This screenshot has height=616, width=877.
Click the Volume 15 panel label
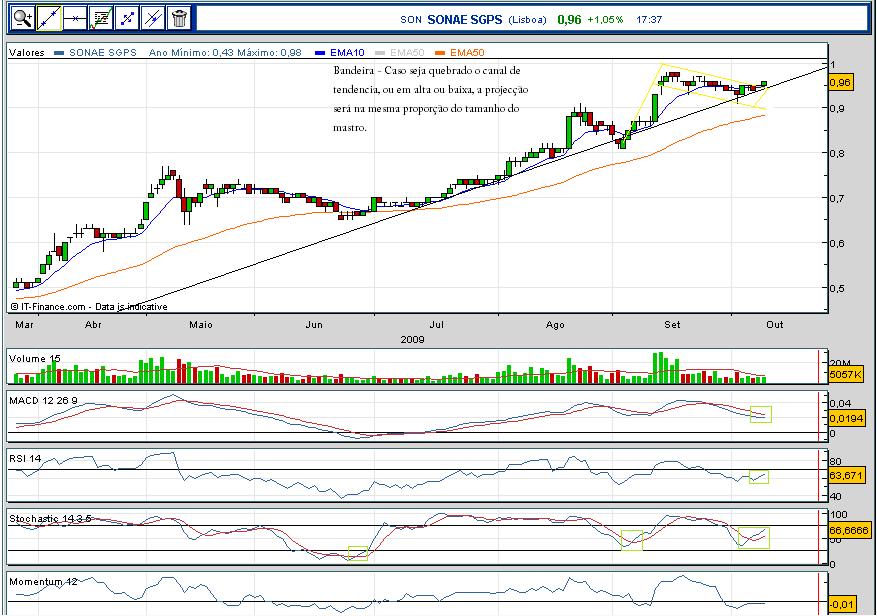click(x=35, y=359)
